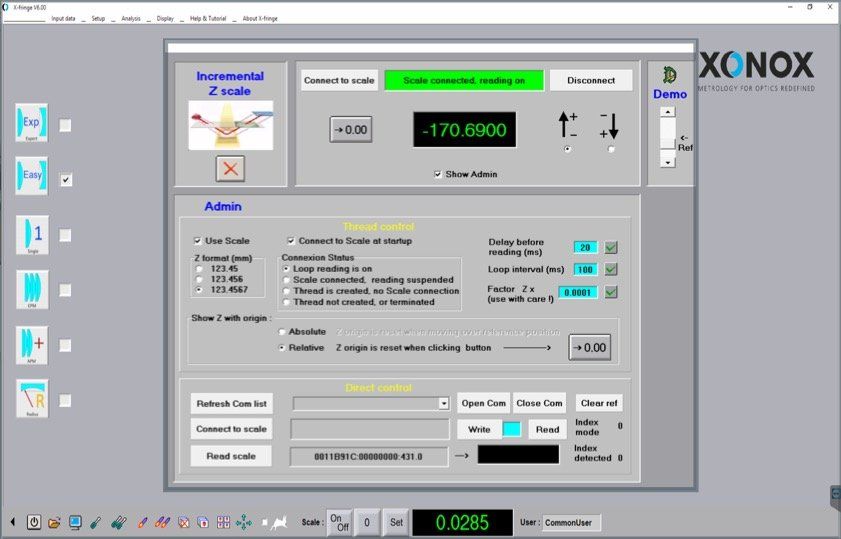The image size is (841, 539).
Task: Open the Analysis menu
Action: (x=131, y=18)
